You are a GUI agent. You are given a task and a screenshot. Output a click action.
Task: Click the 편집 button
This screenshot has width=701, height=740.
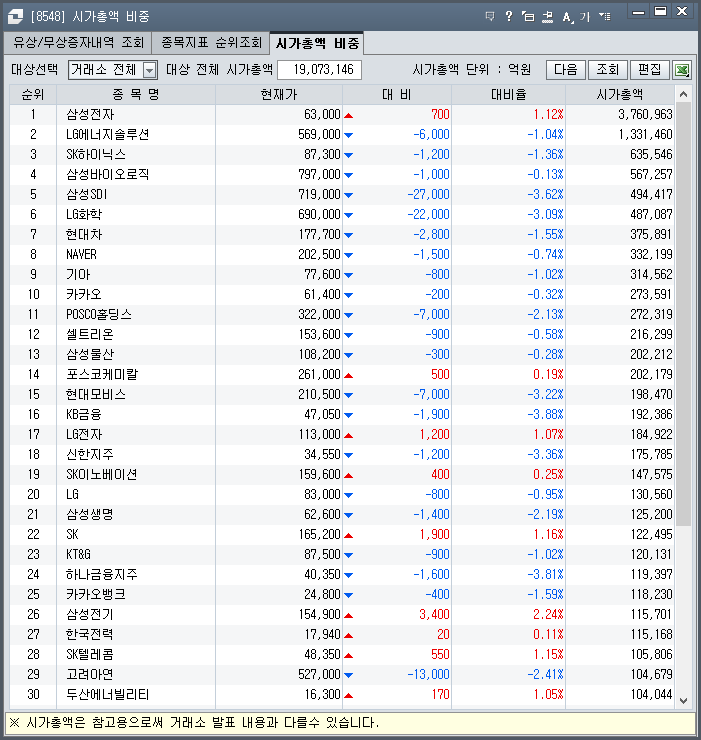coord(650,70)
